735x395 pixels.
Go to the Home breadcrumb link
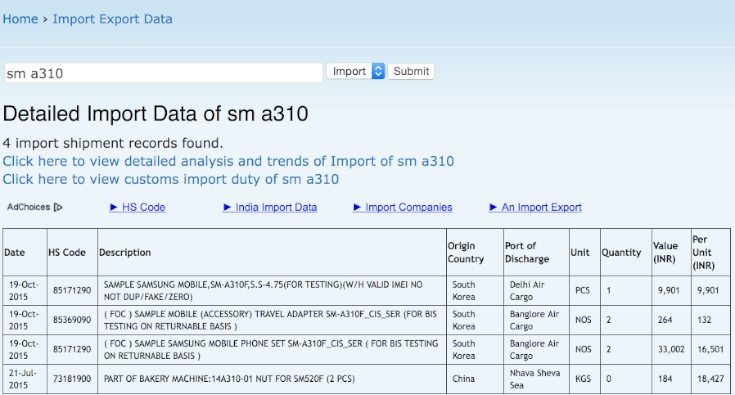20,19
